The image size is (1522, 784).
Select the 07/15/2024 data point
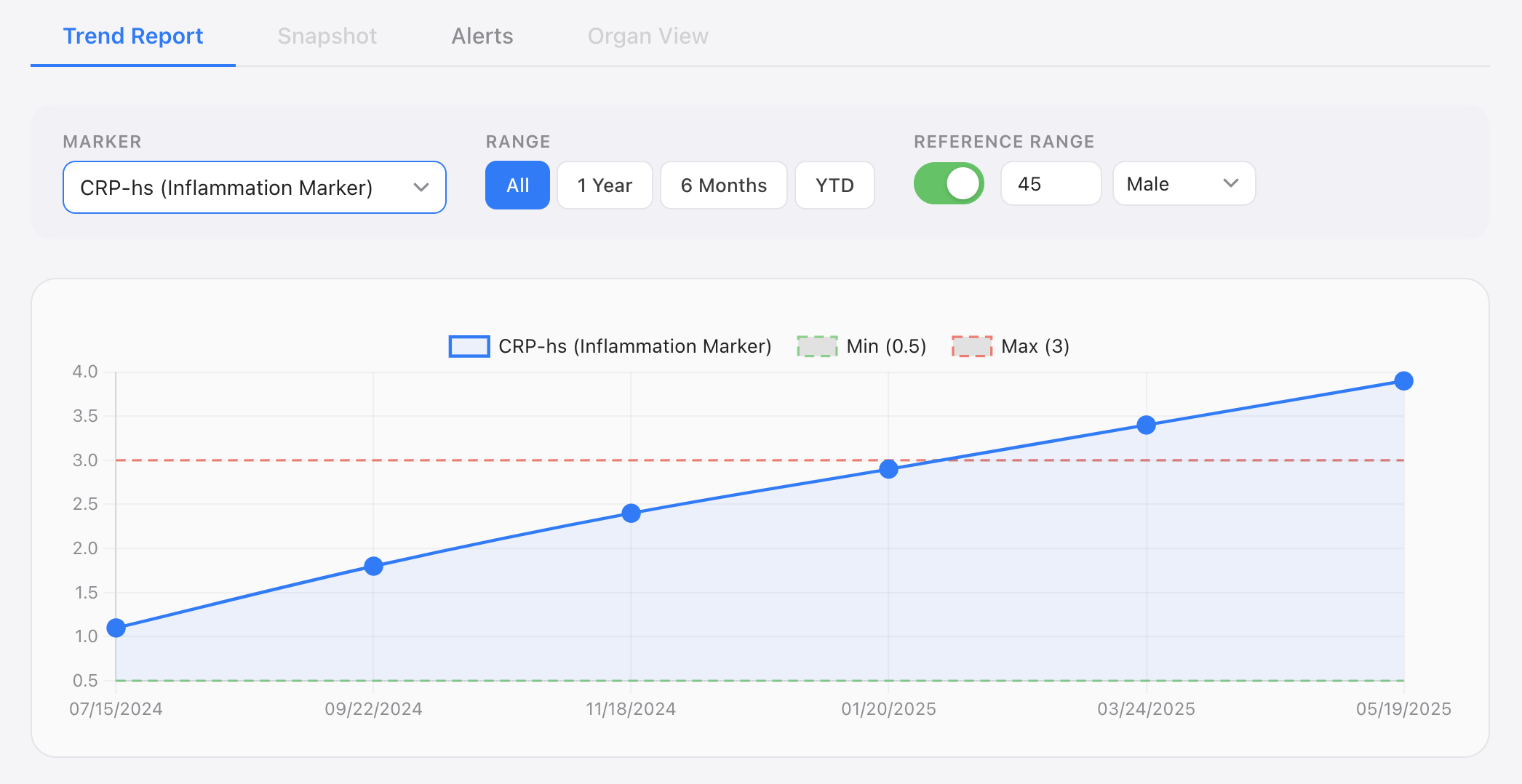pos(116,628)
